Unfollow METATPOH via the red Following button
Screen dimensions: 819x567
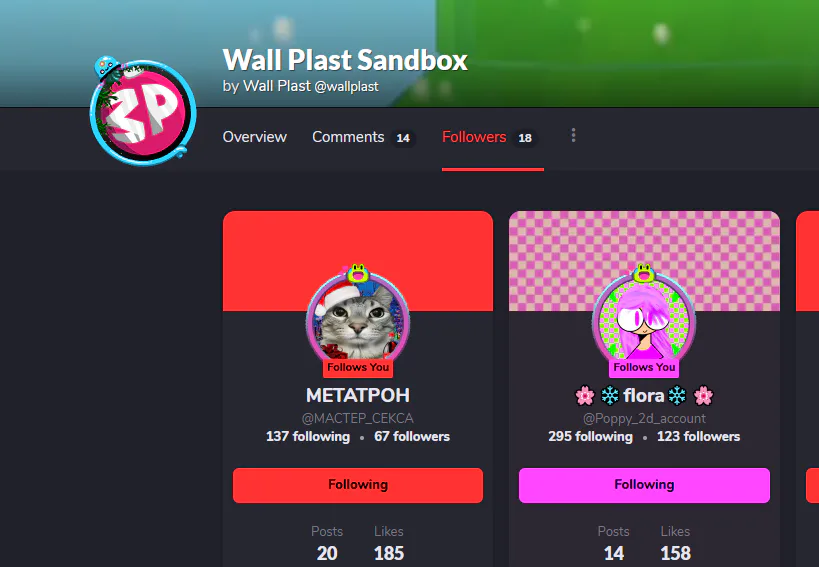tap(358, 485)
